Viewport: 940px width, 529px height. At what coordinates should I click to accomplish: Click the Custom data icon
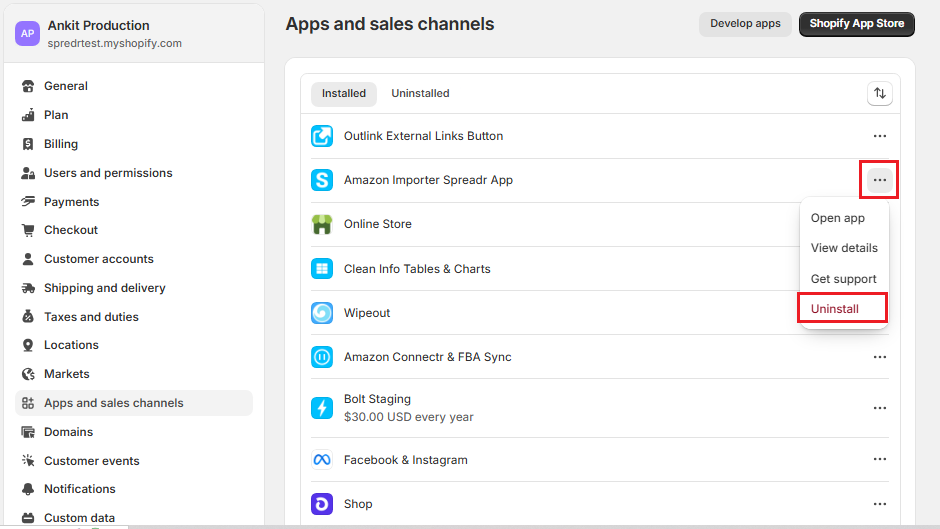(28, 518)
